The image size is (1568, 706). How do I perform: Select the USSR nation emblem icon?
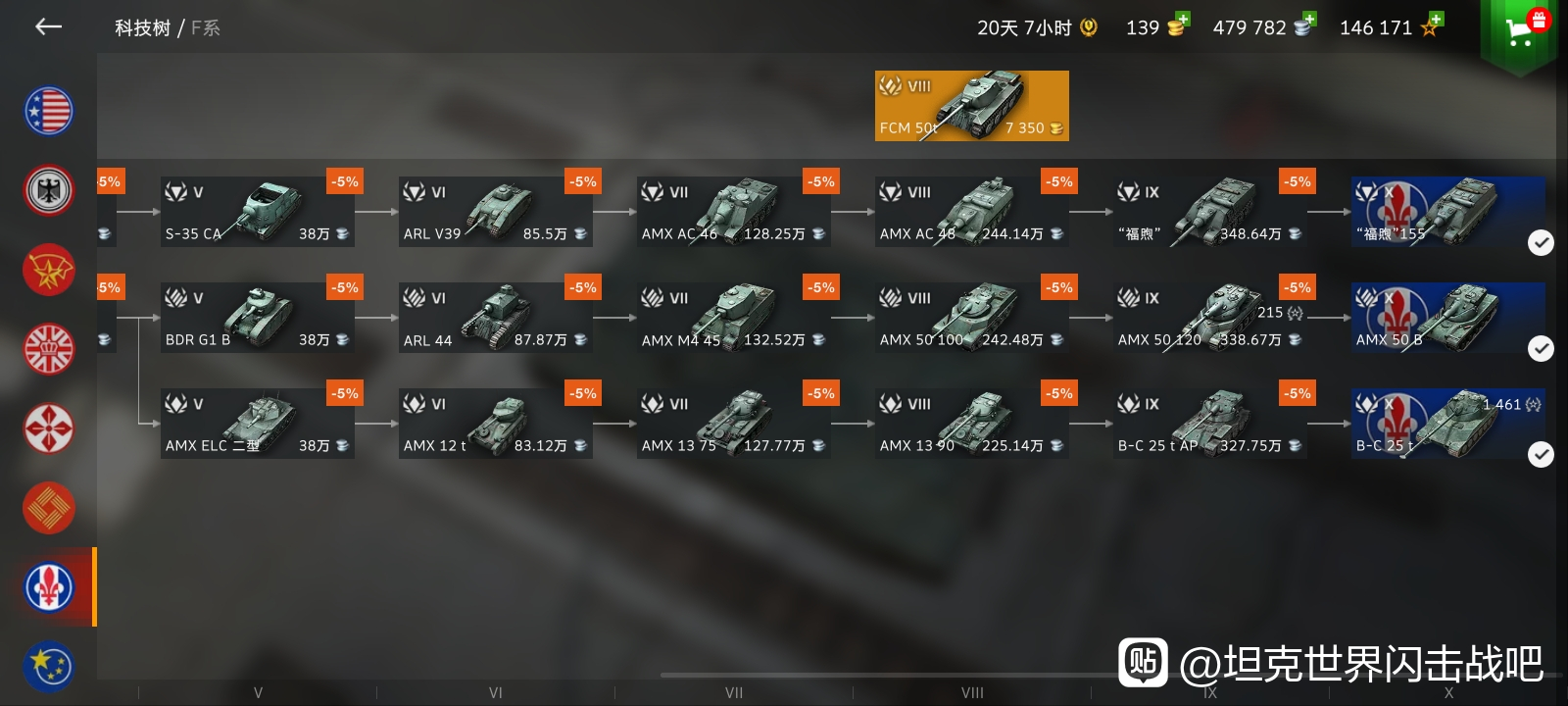(x=48, y=270)
